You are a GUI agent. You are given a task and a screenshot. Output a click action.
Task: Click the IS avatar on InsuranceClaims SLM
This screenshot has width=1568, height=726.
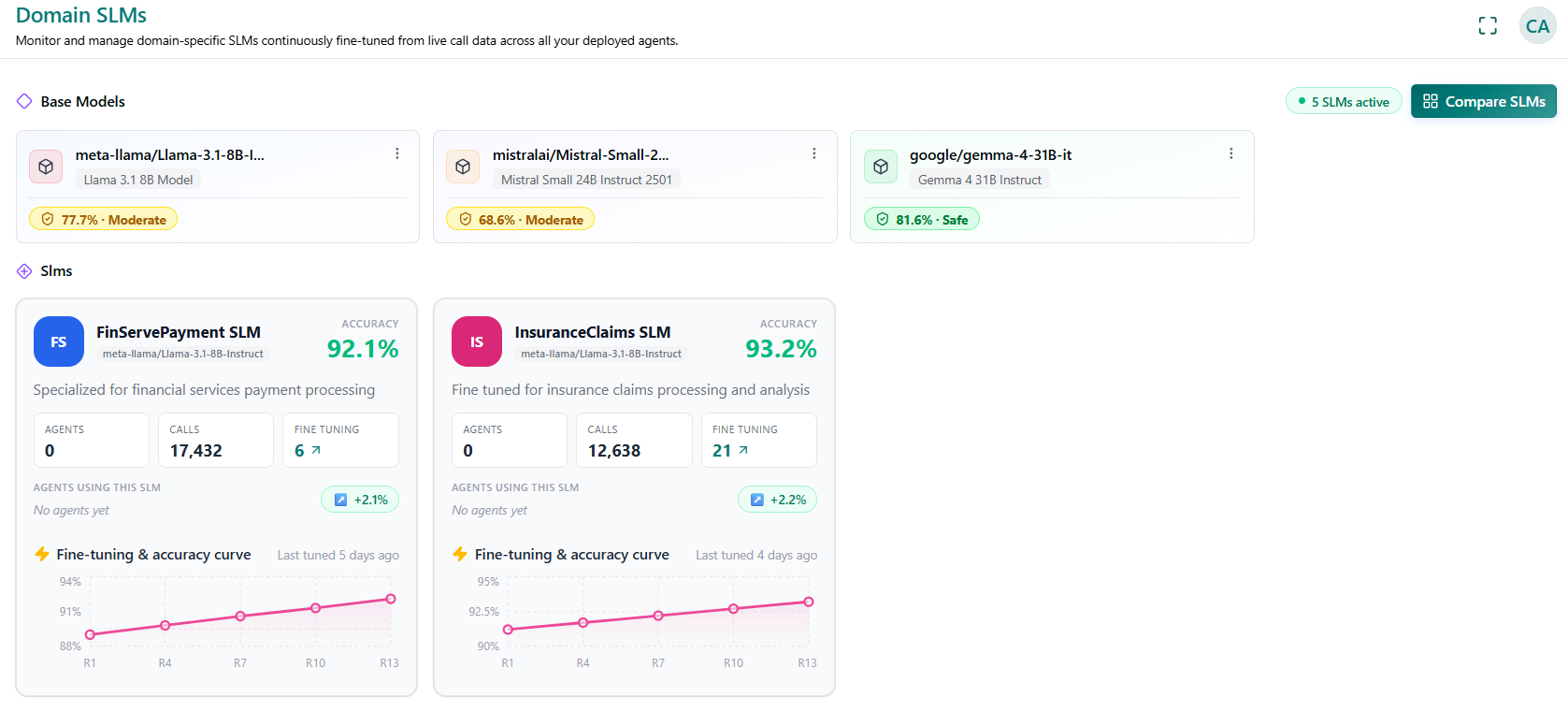477,341
